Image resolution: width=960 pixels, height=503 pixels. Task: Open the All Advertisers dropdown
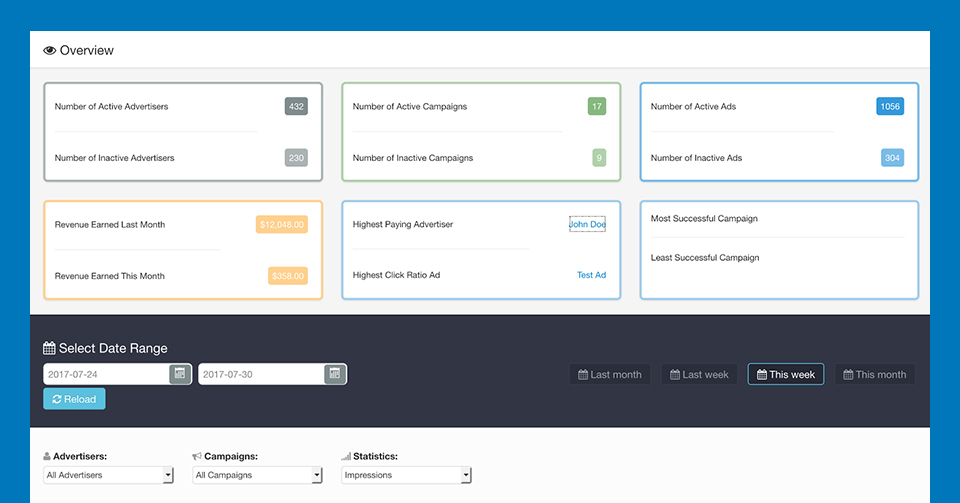coord(108,475)
